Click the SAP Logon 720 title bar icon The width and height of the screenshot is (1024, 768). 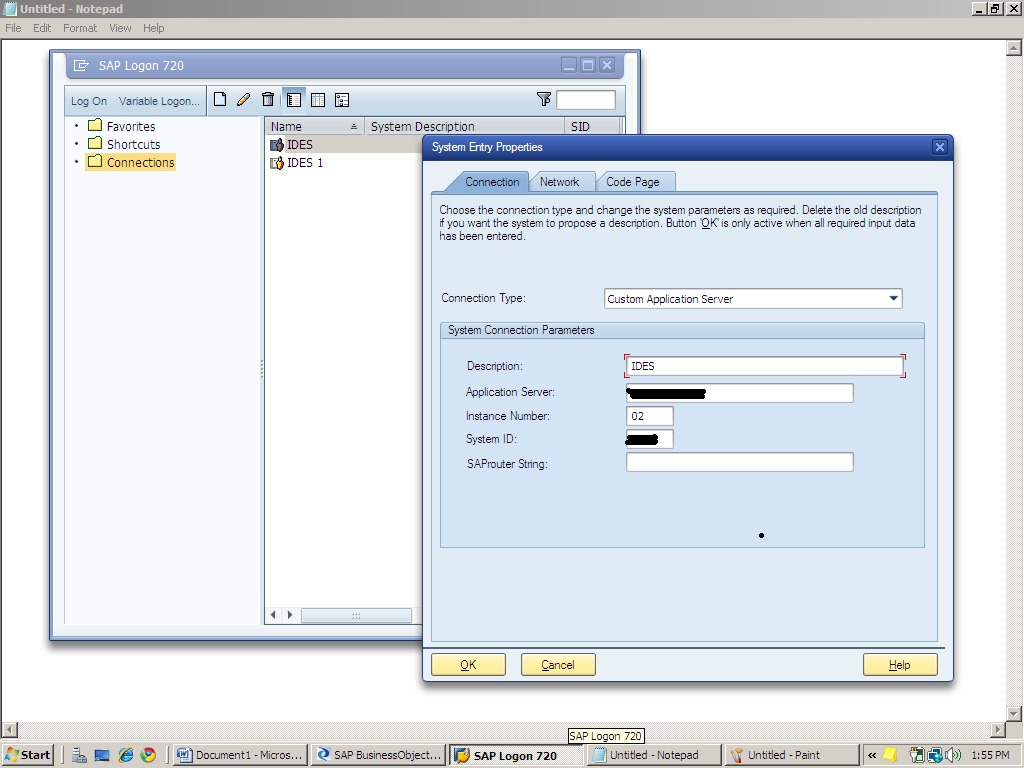click(81, 65)
